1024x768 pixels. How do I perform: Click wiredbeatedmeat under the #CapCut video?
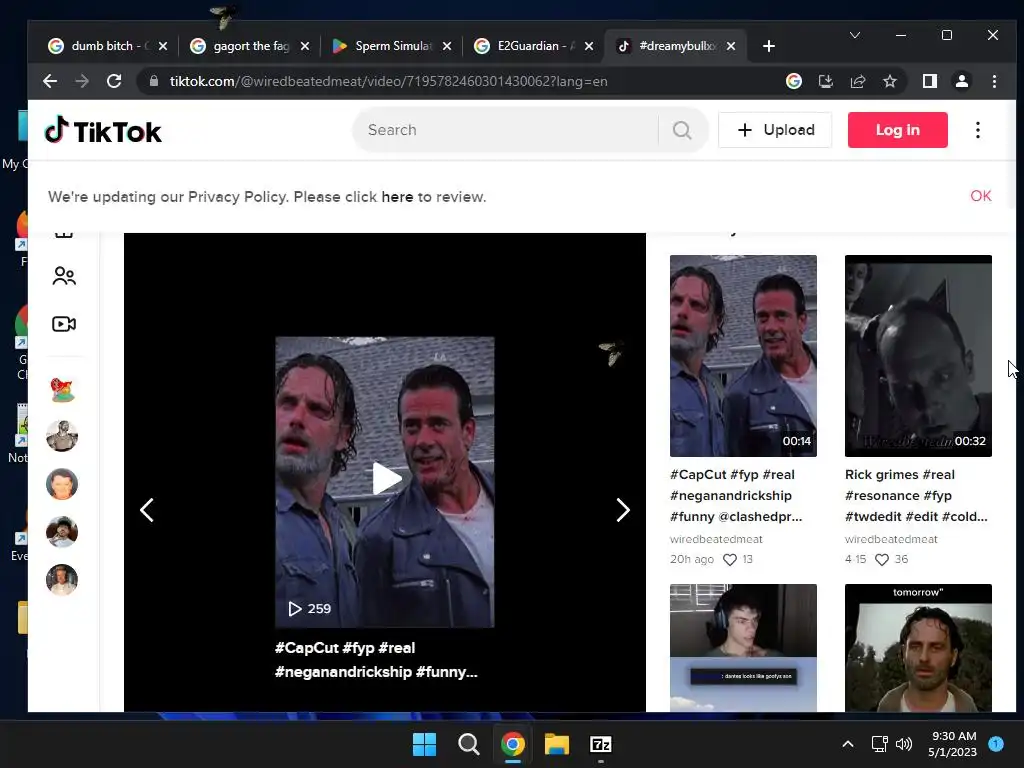click(716, 539)
